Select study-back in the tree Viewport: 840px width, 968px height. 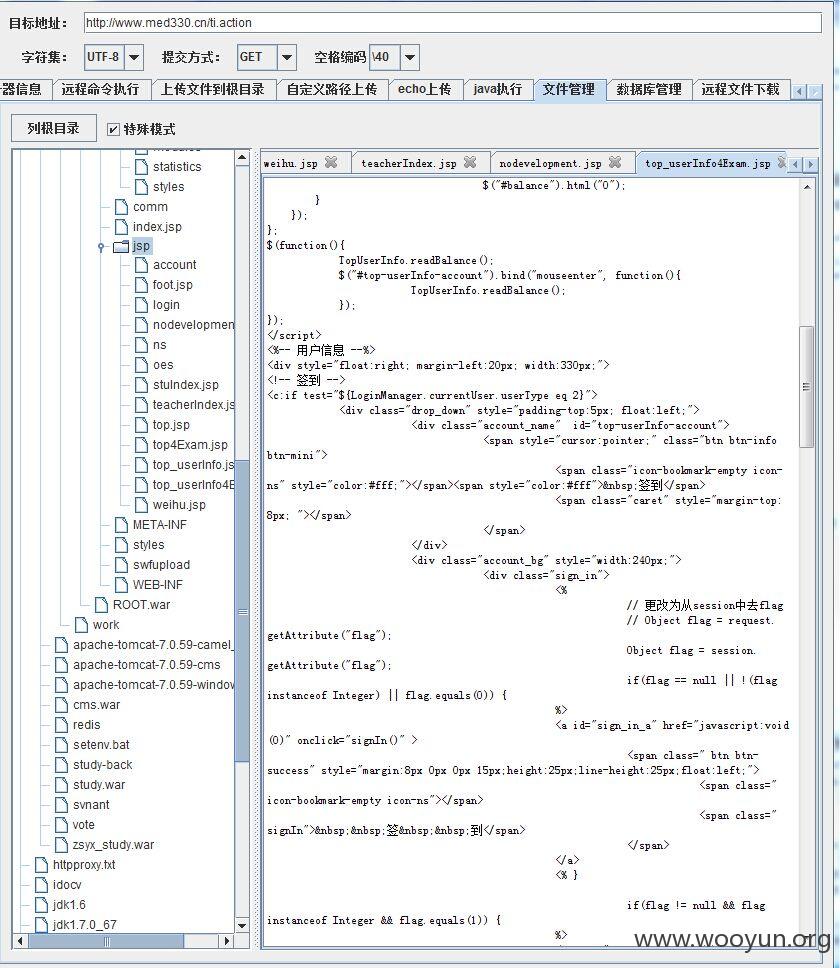(102, 765)
